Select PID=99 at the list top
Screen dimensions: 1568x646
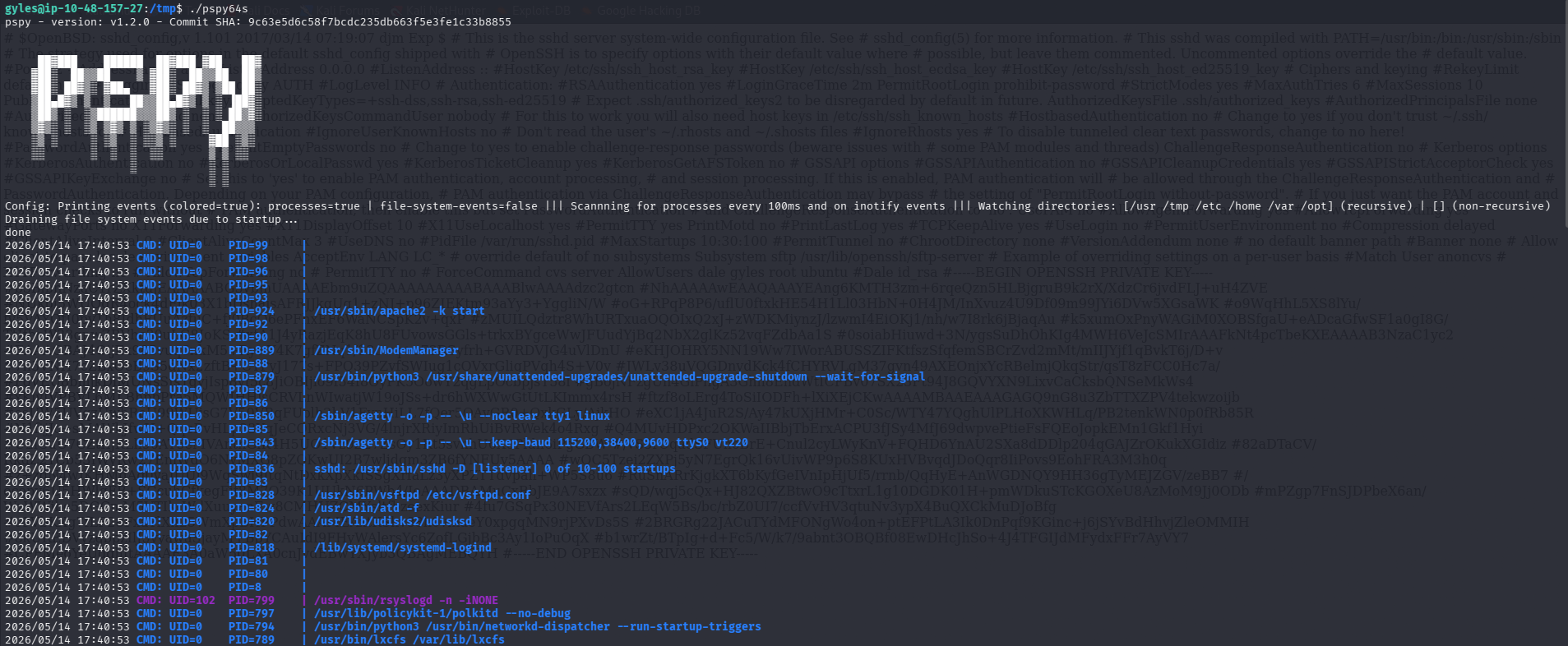coord(248,246)
